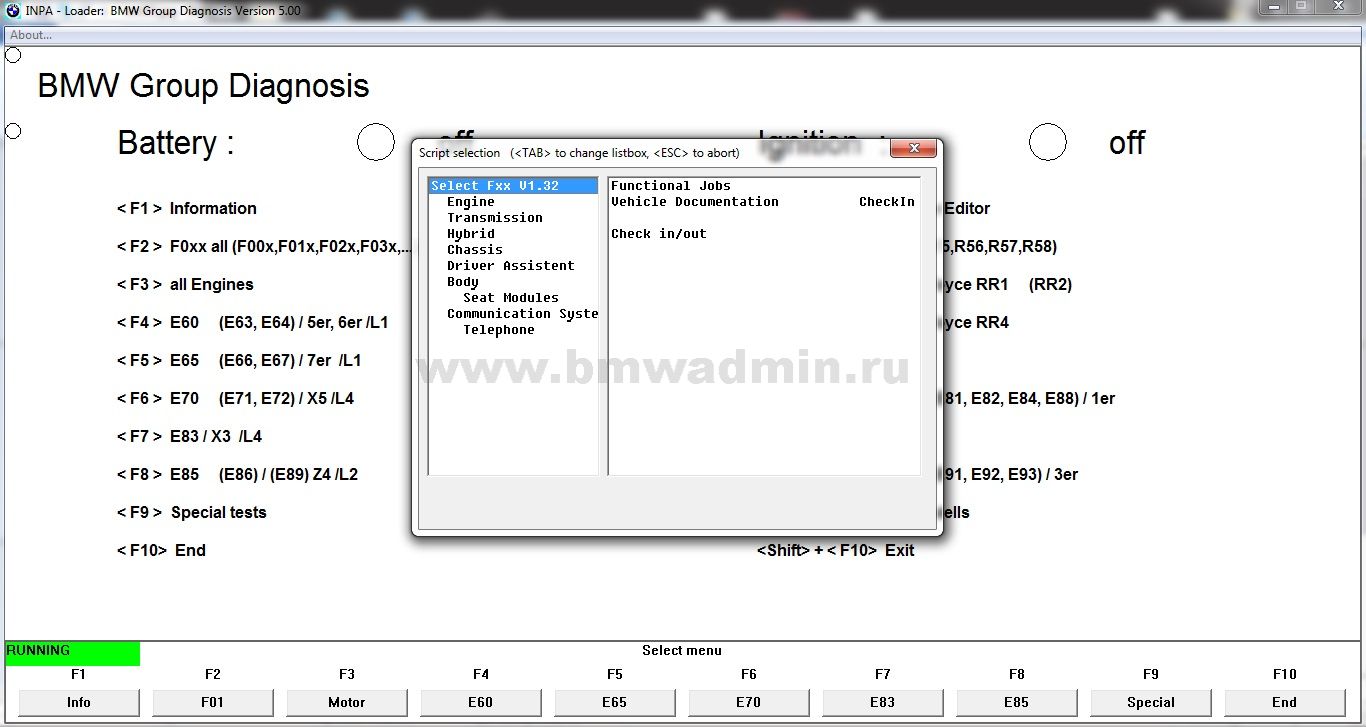Viewport: 1366px width, 727px height.
Task: Select "Driver Assistent" entry
Action: (x=510, y=265)
